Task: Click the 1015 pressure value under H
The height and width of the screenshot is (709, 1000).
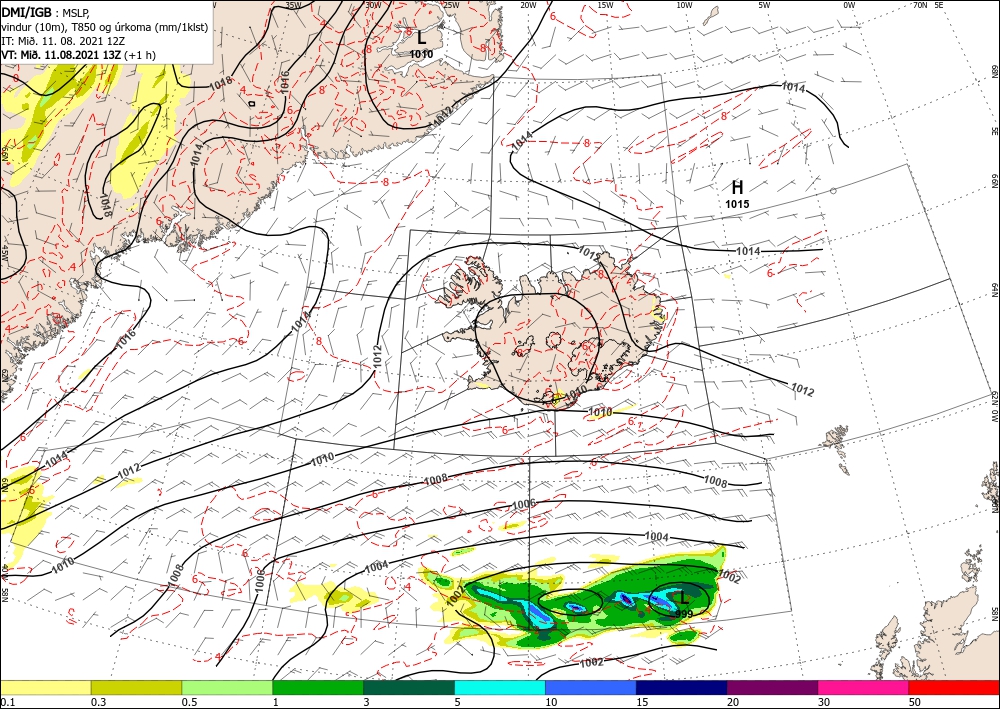Action: pos(737,204)
